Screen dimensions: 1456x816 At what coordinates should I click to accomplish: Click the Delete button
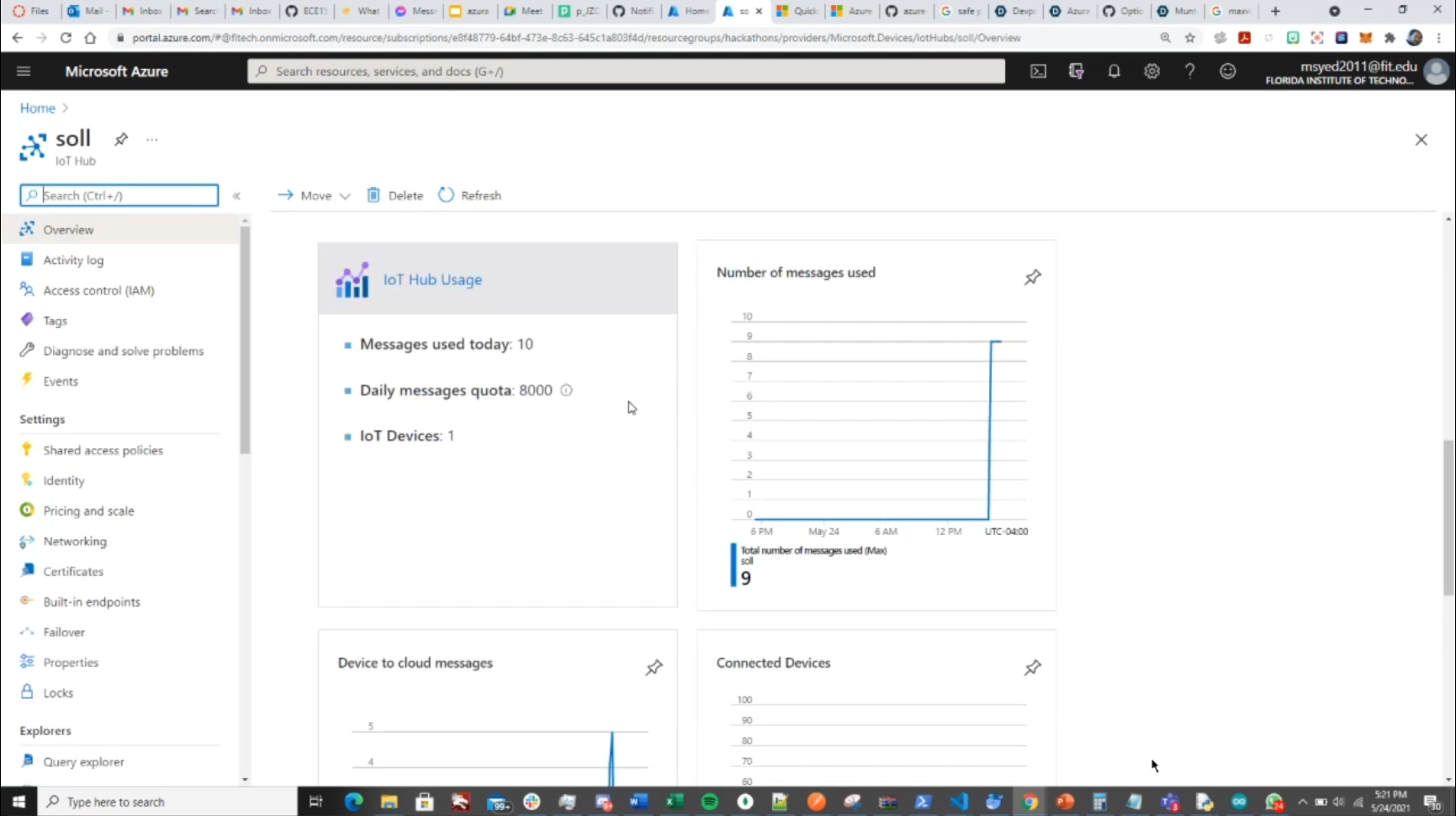(x=395, y=195)
